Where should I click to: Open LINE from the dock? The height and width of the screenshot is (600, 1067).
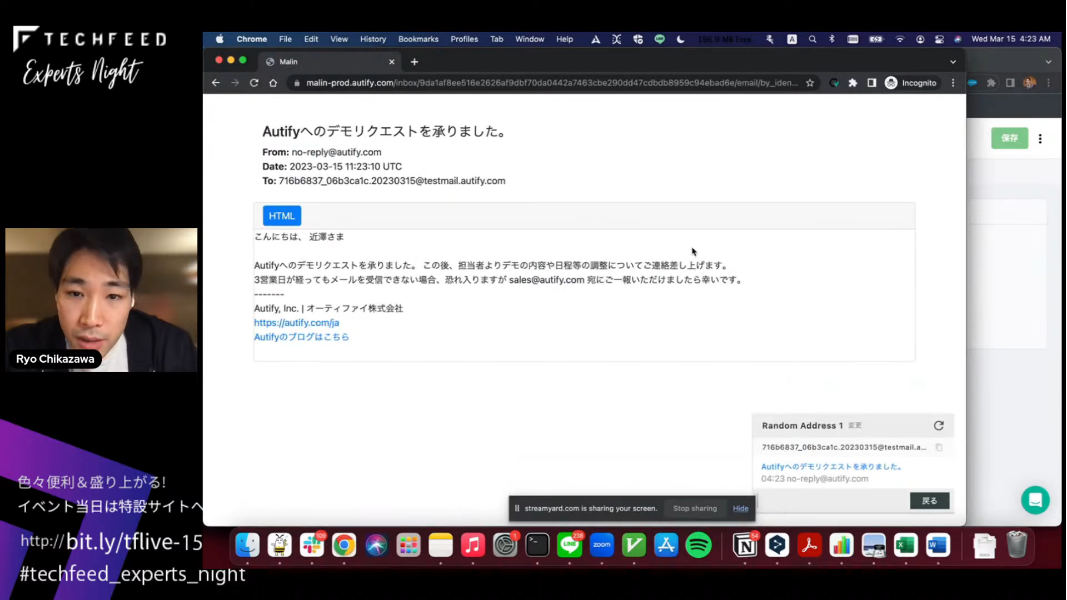(x=570, y=545)
